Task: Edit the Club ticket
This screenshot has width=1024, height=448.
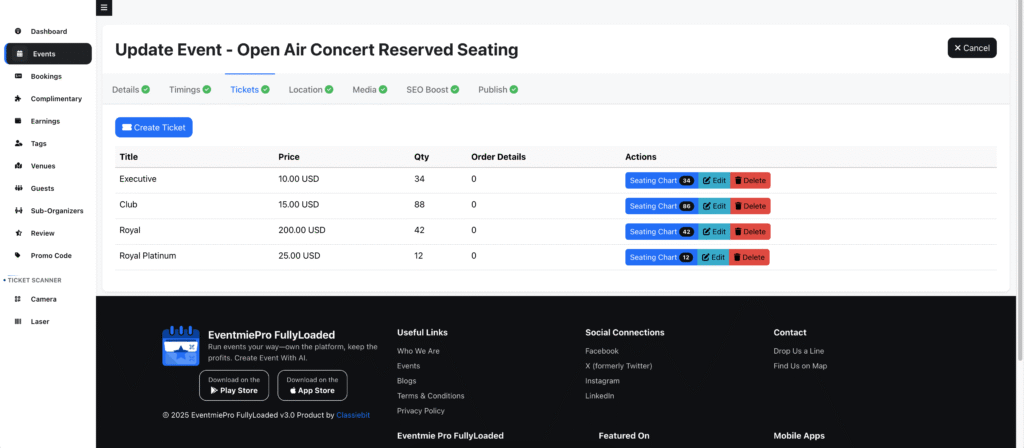Action: (714, 206)
